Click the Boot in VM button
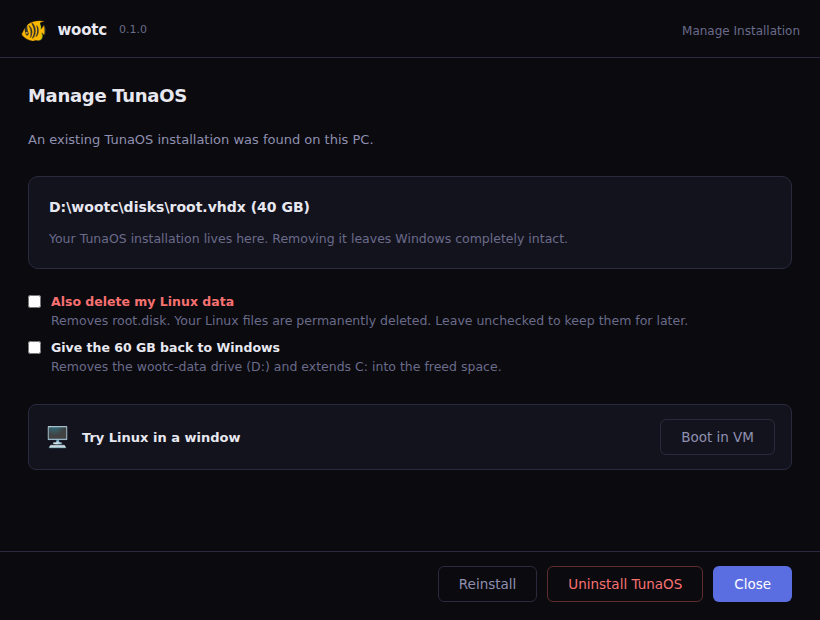 (717, 437)
